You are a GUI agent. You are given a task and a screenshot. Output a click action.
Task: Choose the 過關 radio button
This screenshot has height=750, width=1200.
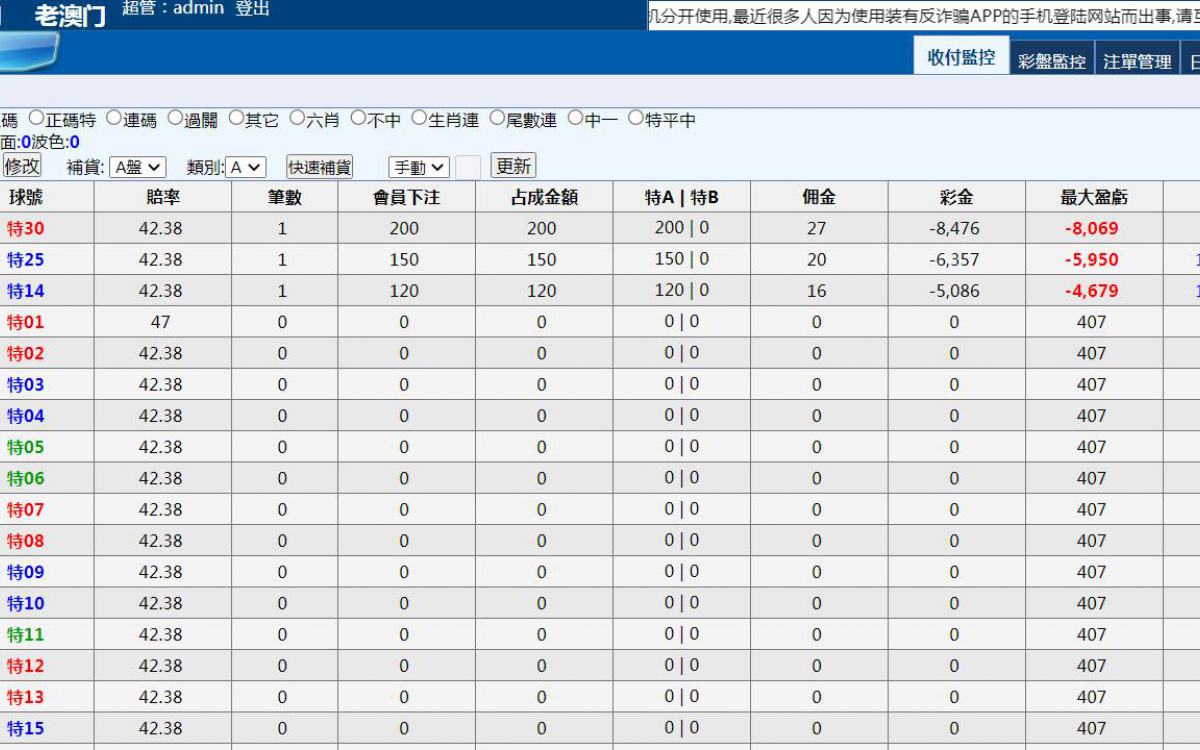175,118
